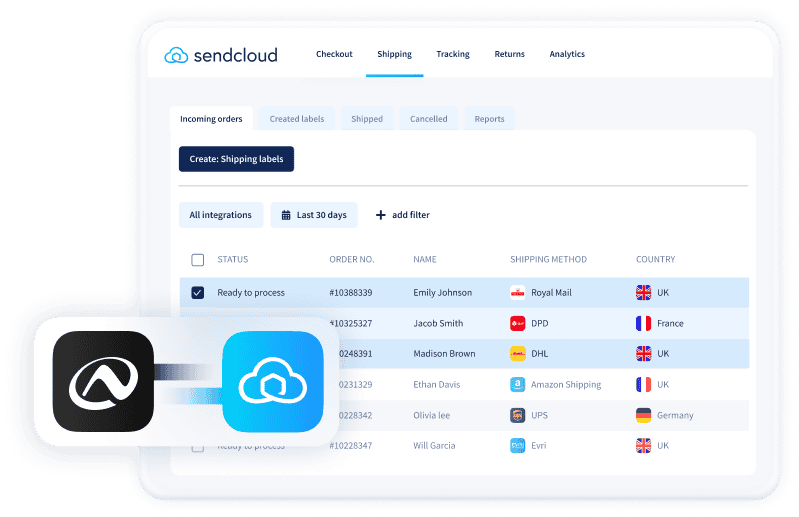Toggle the select-all checkbox in header
The height and width of the screenshot is (517, 799).
[x=198, y=260]
